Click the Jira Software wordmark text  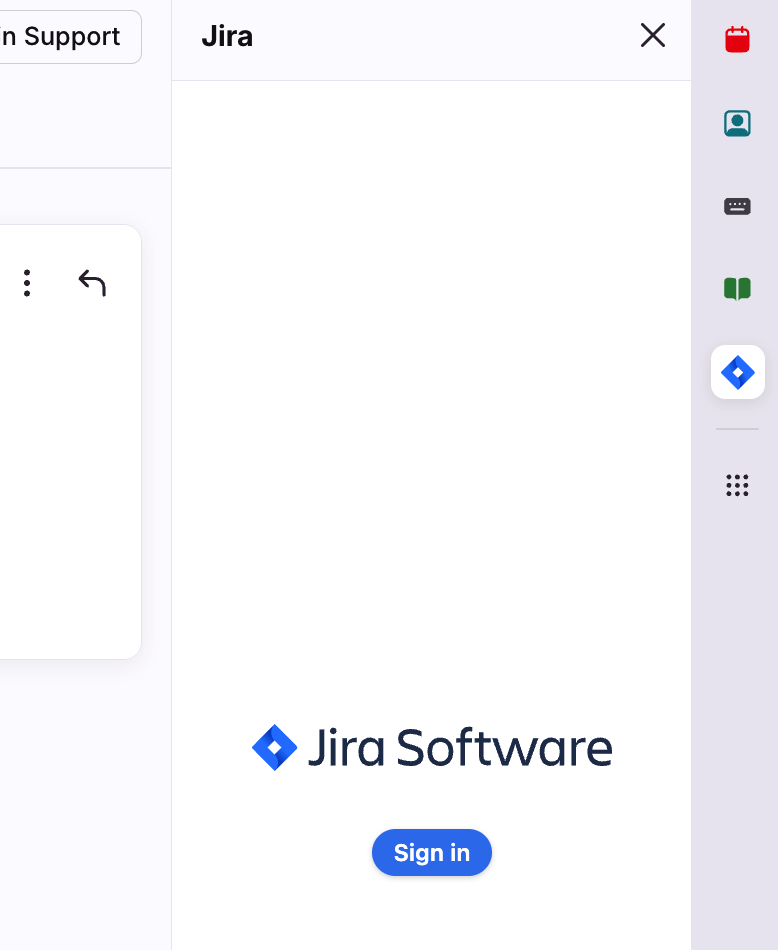click(x=459, y=747)
